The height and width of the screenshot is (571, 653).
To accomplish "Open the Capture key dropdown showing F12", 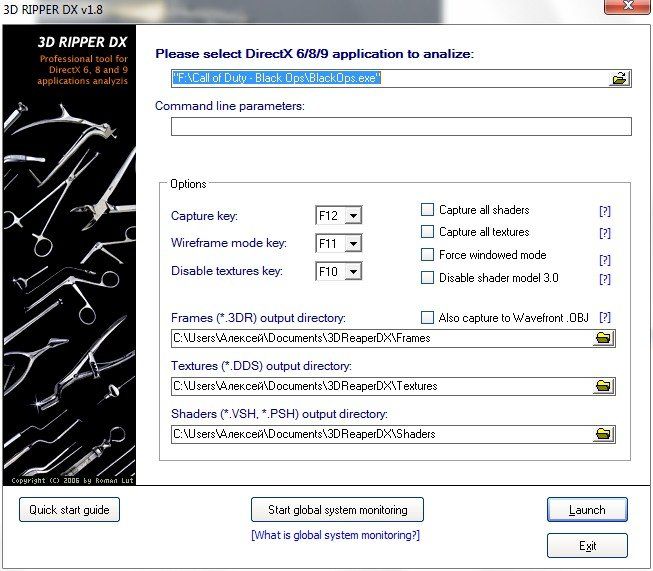I will point(354,216).
